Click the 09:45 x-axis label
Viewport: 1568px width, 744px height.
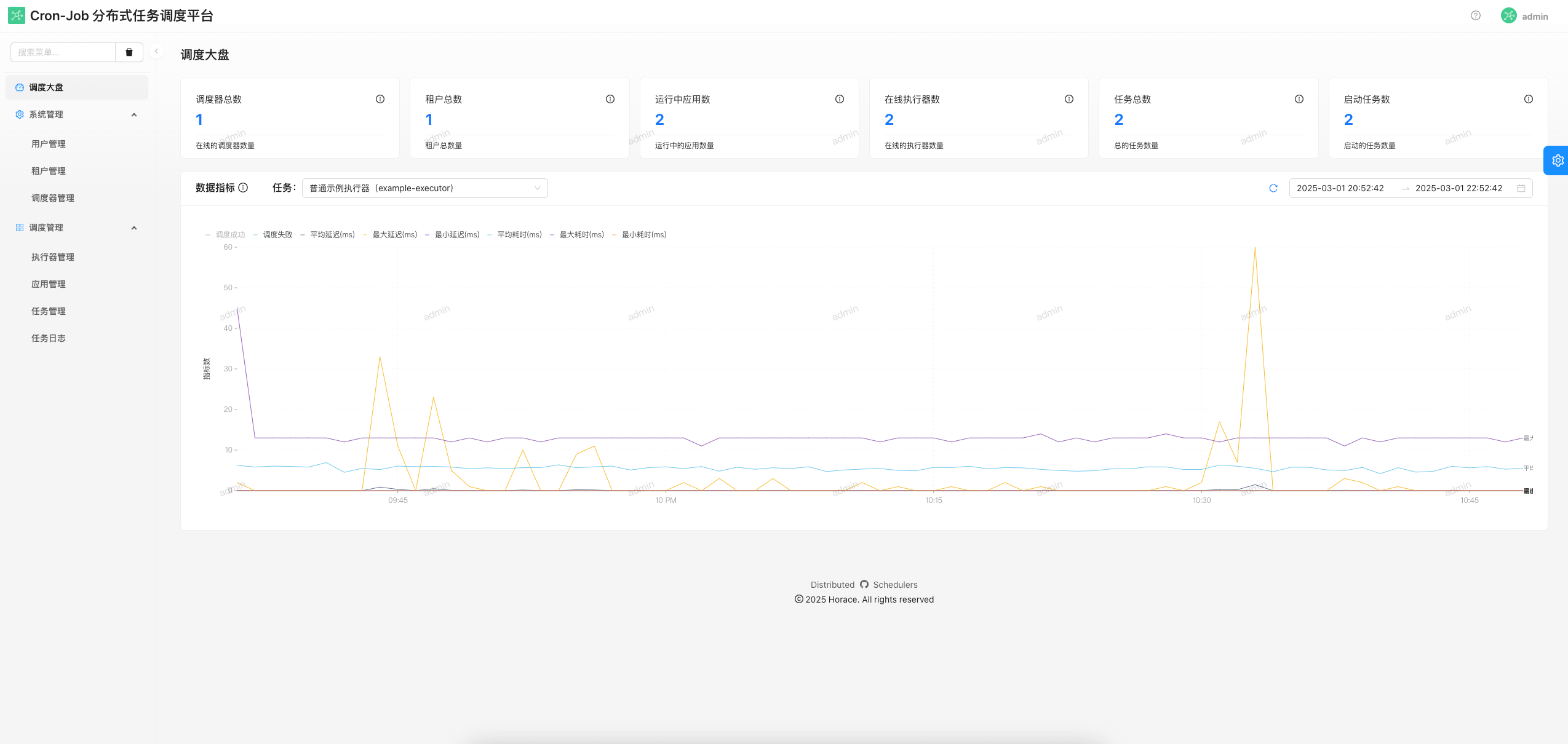(398, 501)
